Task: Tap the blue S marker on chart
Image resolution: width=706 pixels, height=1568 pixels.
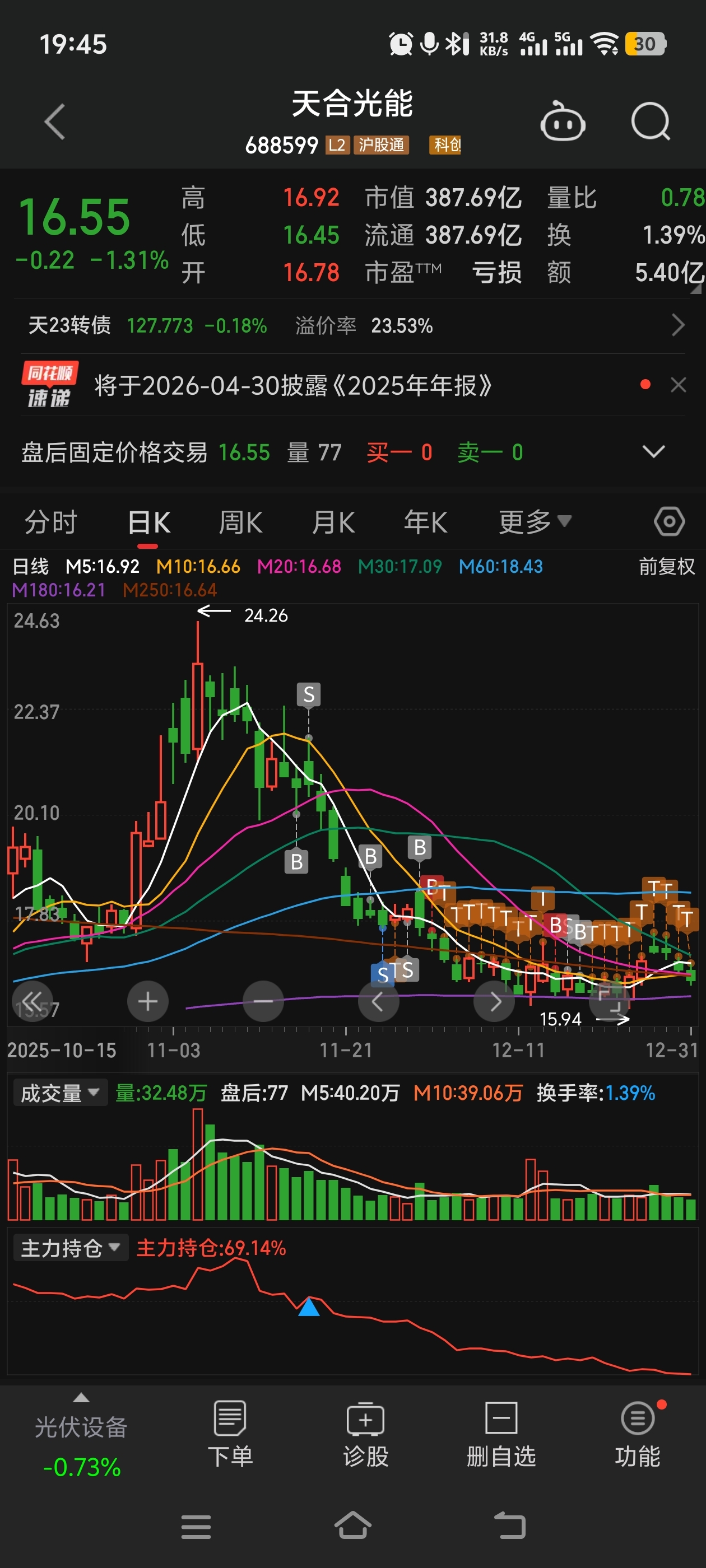Action: (x=382, y=974)
